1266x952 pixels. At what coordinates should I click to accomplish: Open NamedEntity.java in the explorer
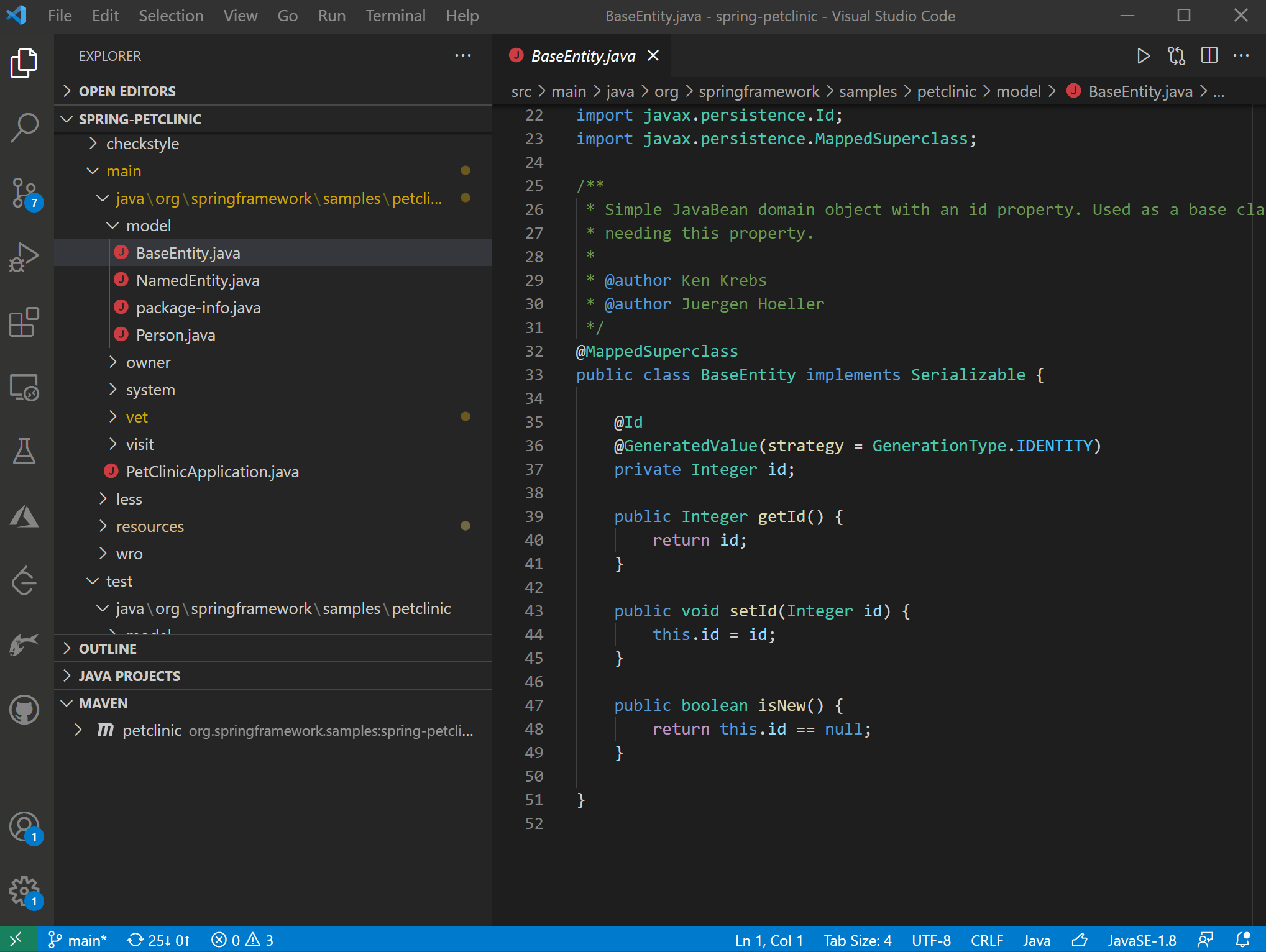tap(198, 280)
